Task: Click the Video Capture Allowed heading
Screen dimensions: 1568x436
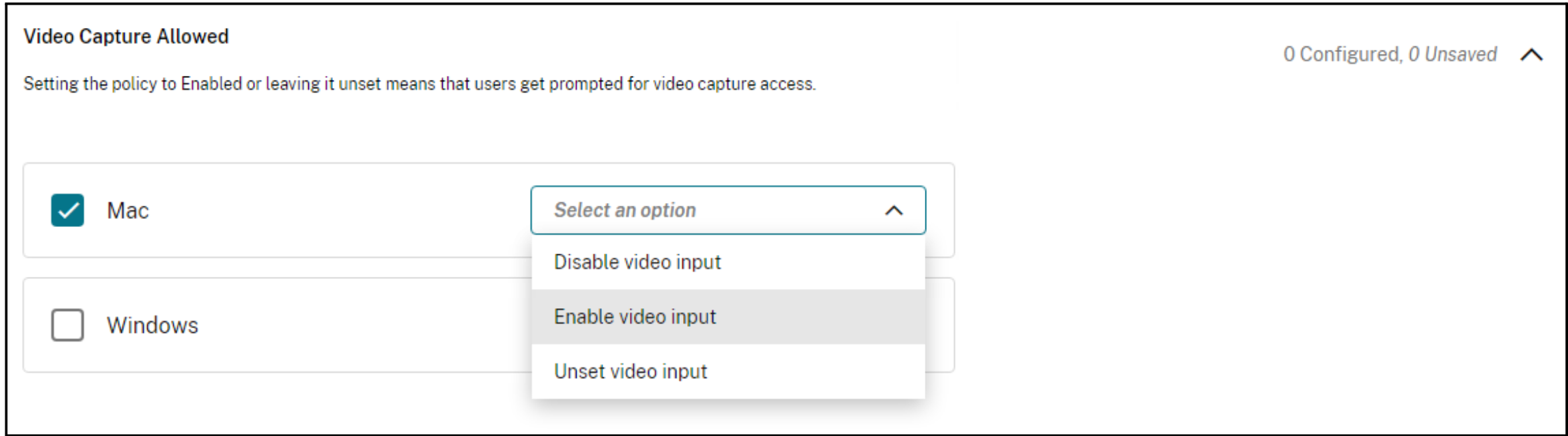Action: click(126, 37)
